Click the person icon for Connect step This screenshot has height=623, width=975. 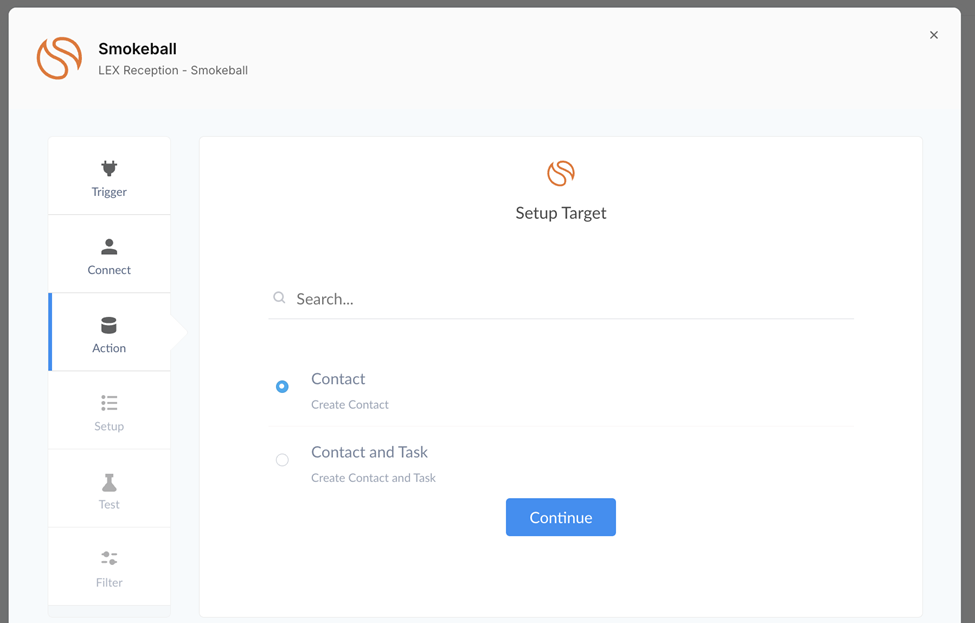pos(109,246)
